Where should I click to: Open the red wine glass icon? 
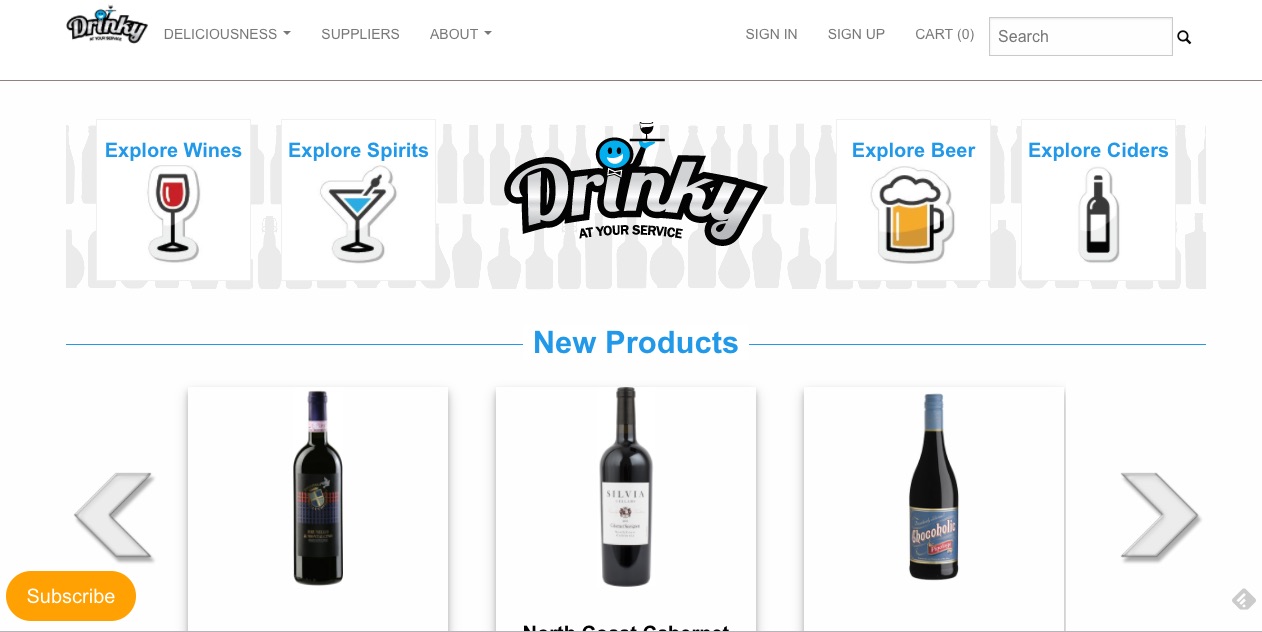coord(173,214)
